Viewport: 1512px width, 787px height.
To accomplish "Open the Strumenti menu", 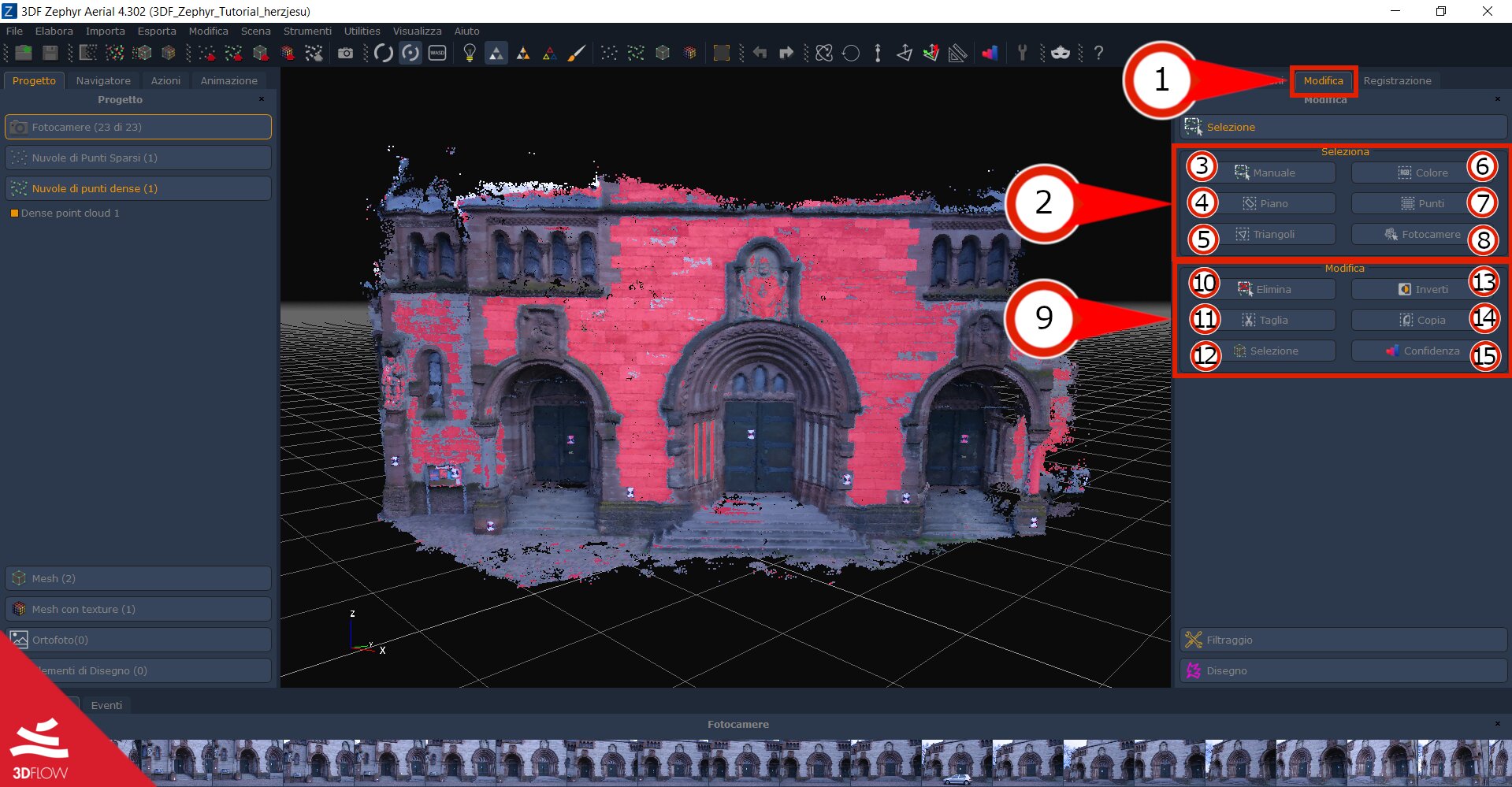I will 307,31.
